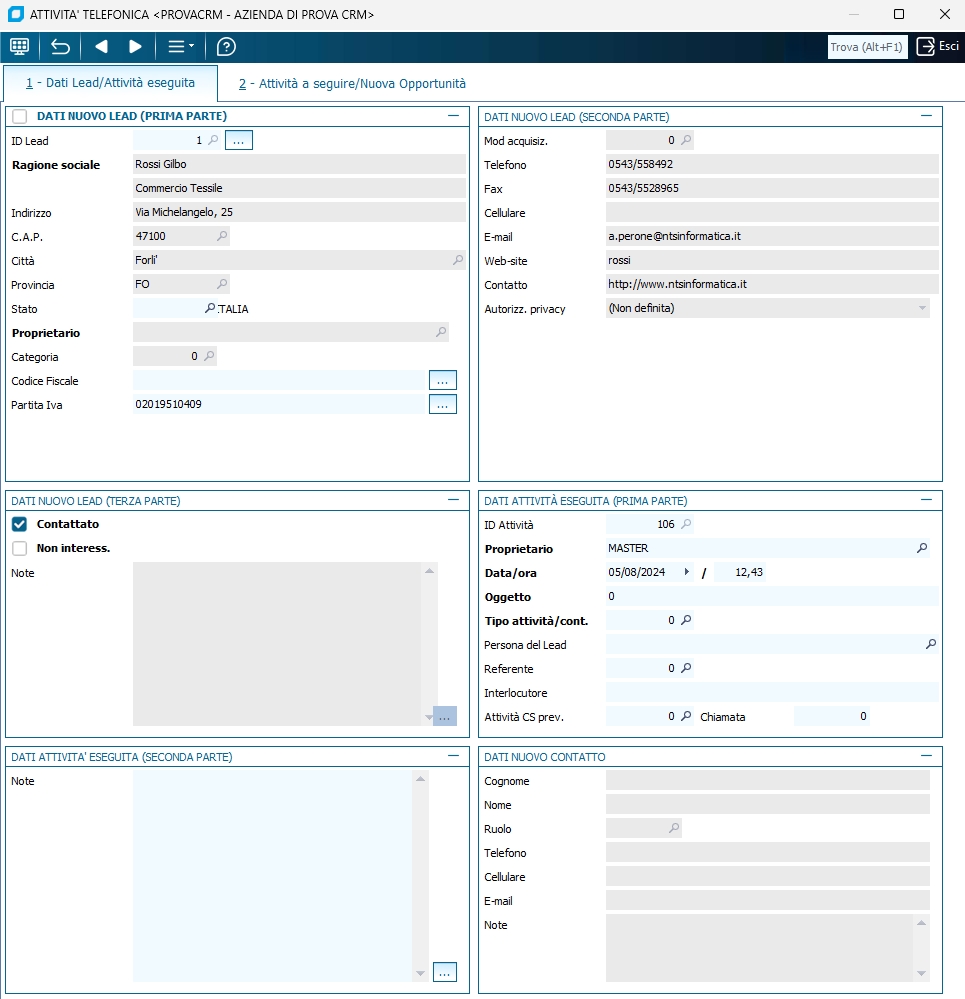Check the Non interess. checkbox
This screenshot has width=965, height=999.
pos(20,548)
